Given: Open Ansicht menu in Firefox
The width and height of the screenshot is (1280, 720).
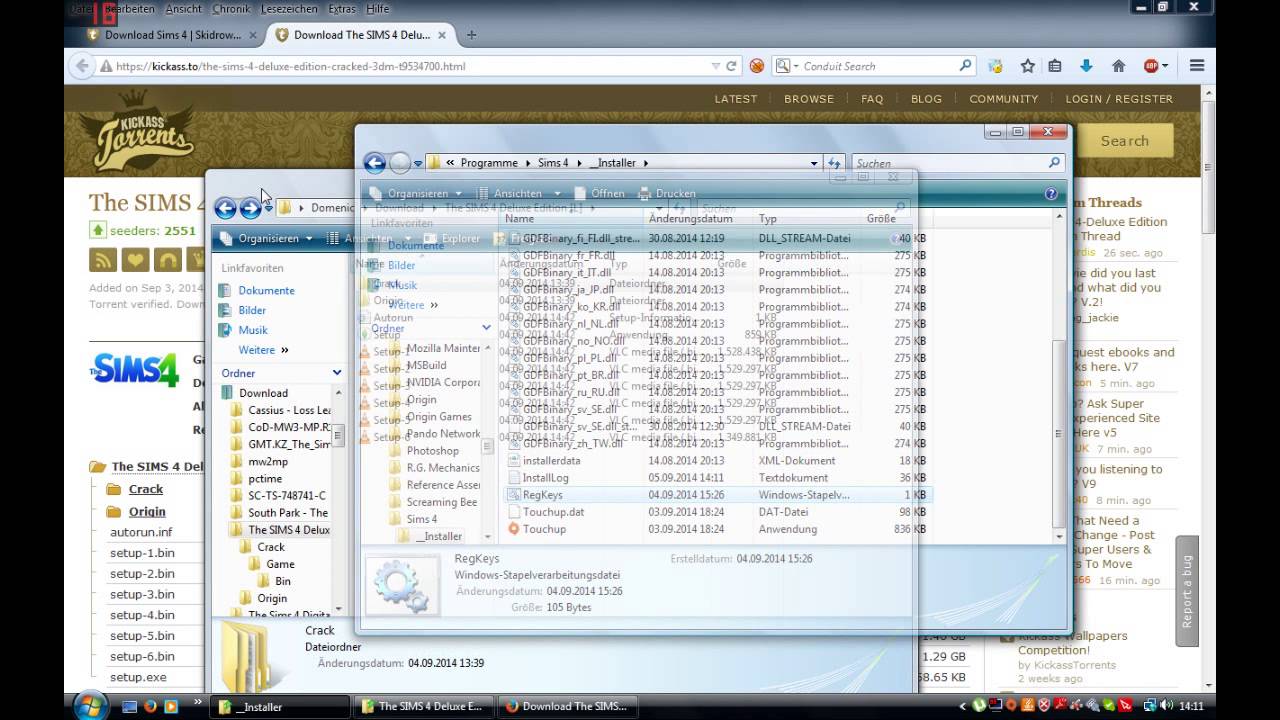Looking at the screenshot, I should tap(183, 8).
